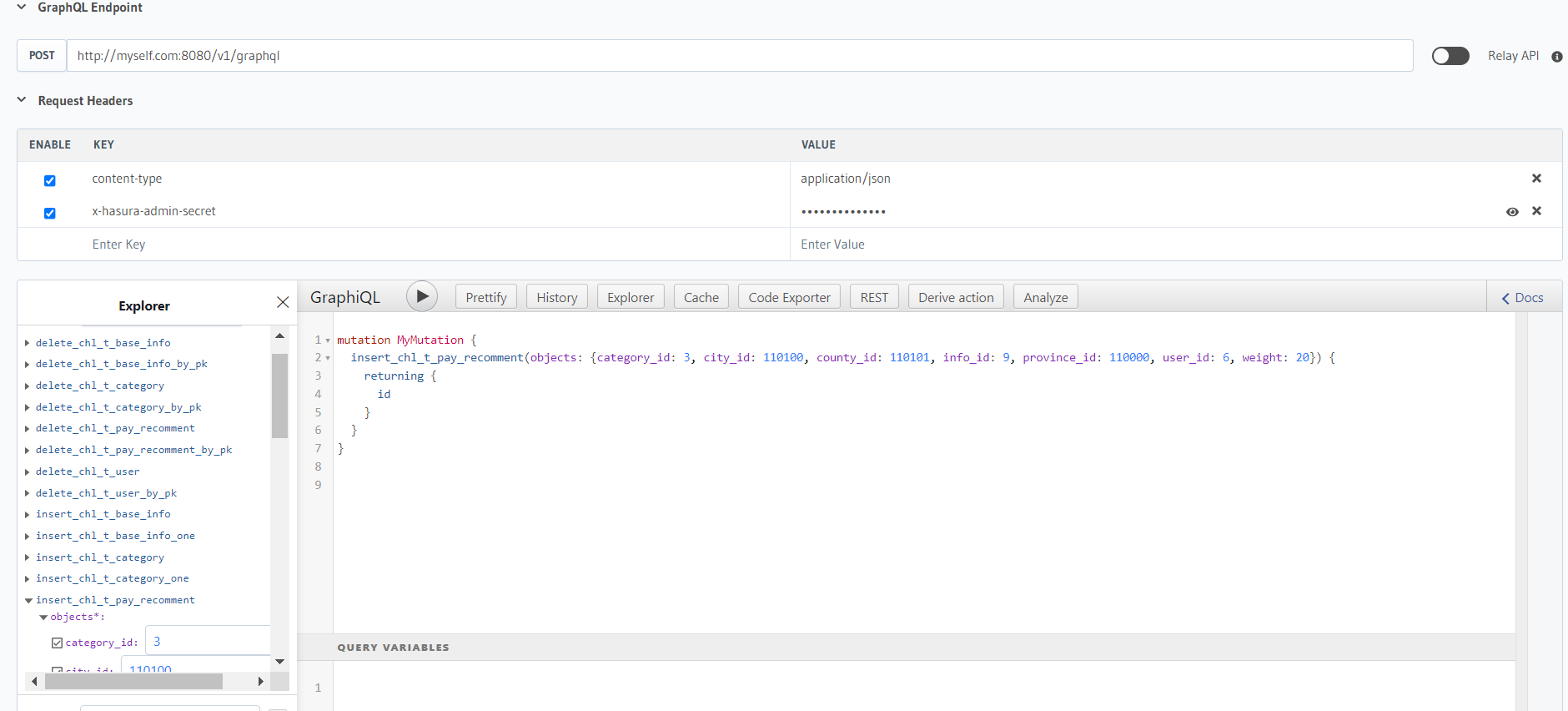Fold the mutation block at line 1
Screen dimensions: 1568x711
click(x=328, y=340)
